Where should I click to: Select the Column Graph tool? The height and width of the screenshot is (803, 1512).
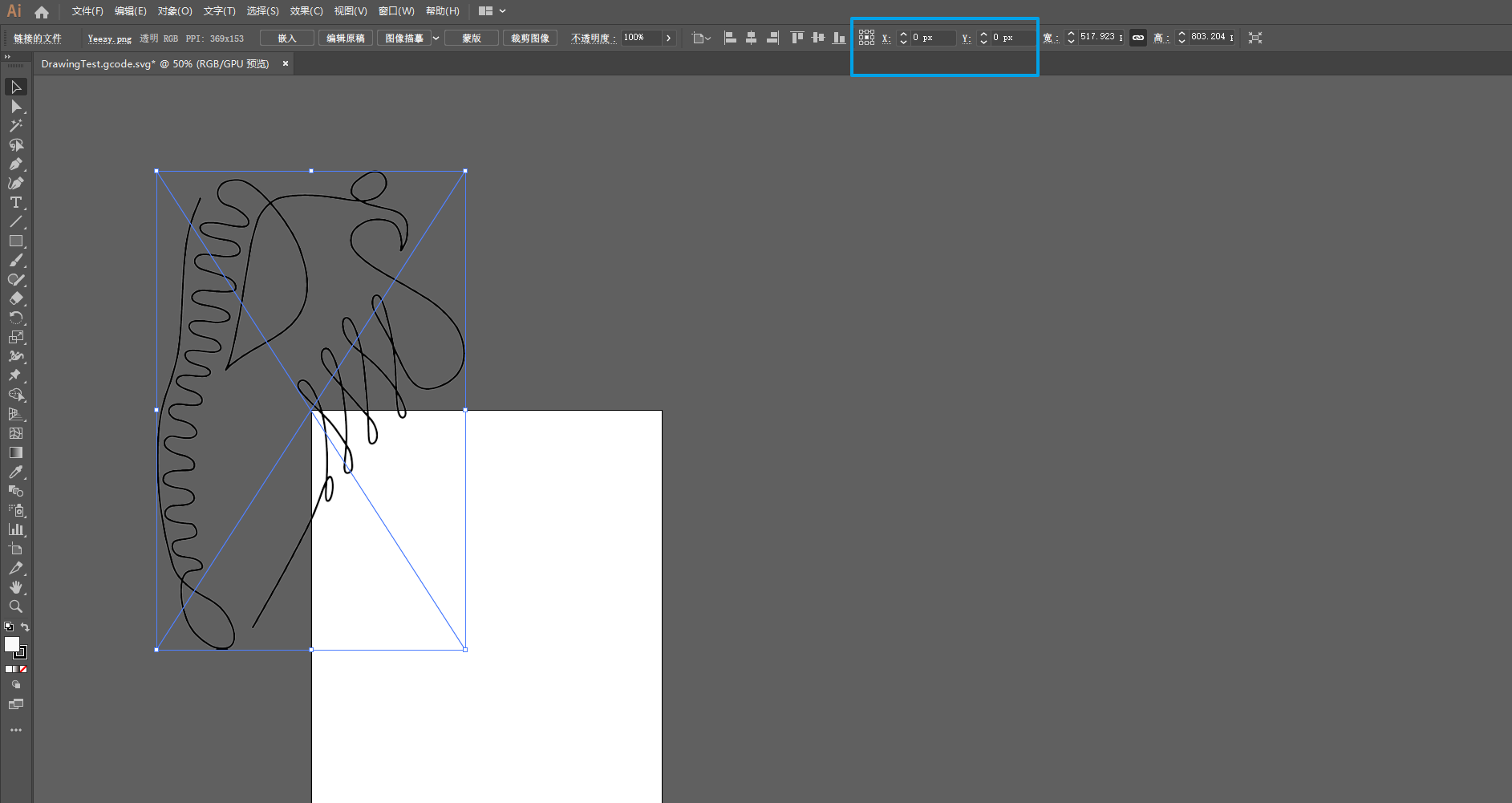point(16,529)
